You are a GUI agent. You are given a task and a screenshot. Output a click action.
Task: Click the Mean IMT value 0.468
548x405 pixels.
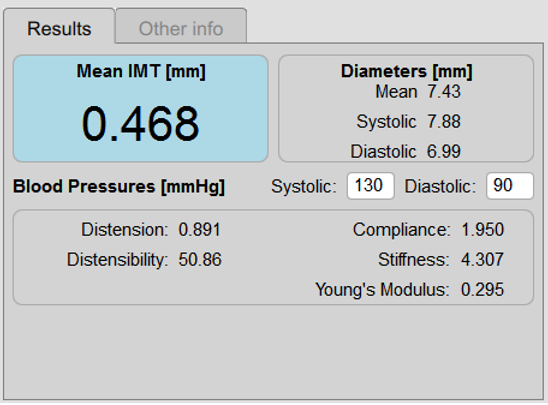point(140,124)
